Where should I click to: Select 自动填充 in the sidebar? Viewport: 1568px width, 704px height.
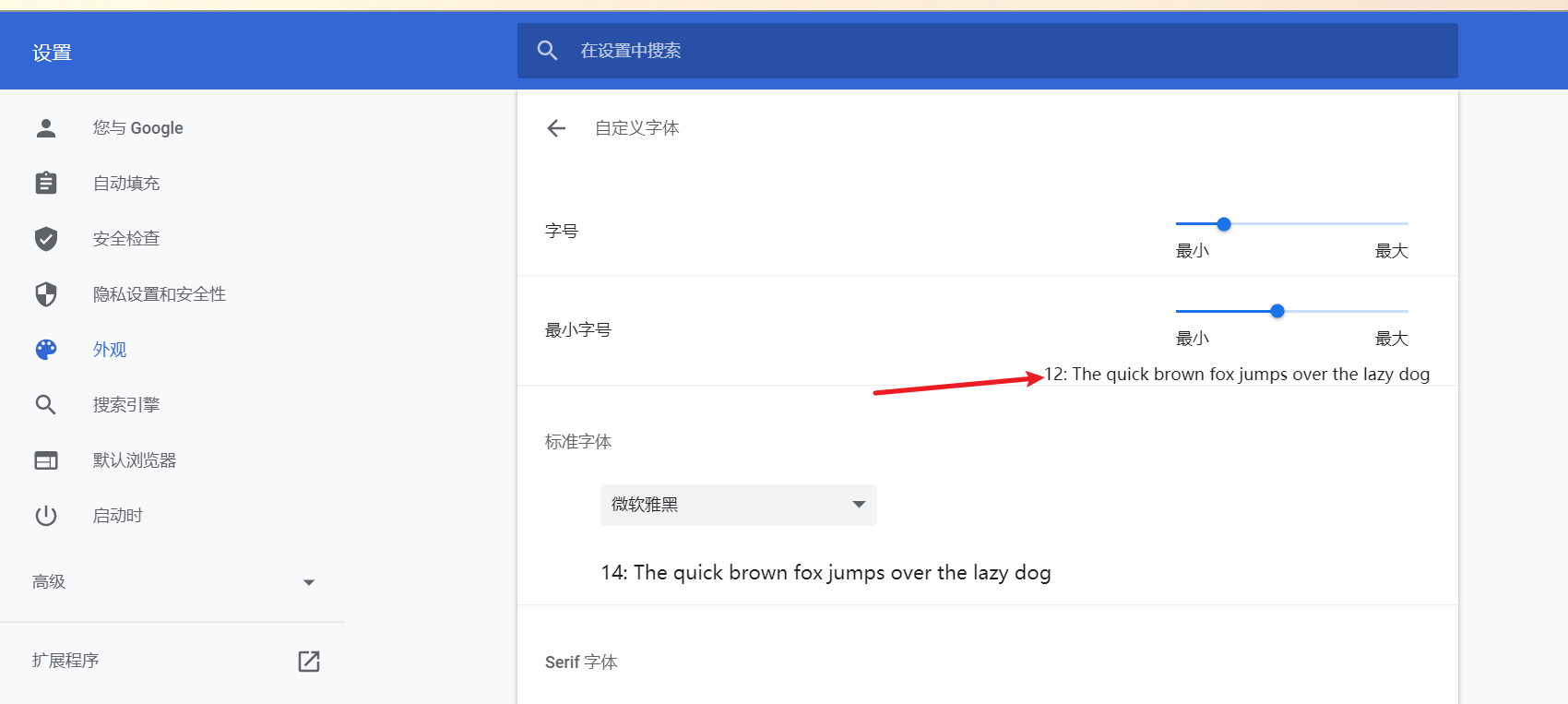tap(126, 184)
